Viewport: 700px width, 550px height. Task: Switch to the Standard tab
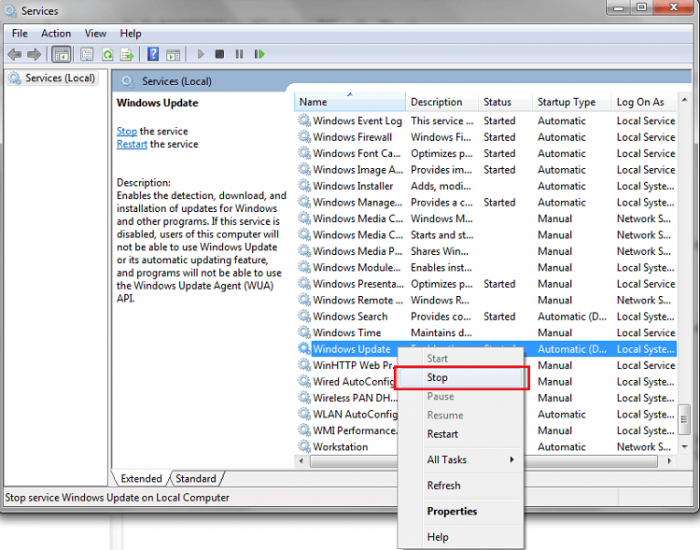(x=196, y=479)
